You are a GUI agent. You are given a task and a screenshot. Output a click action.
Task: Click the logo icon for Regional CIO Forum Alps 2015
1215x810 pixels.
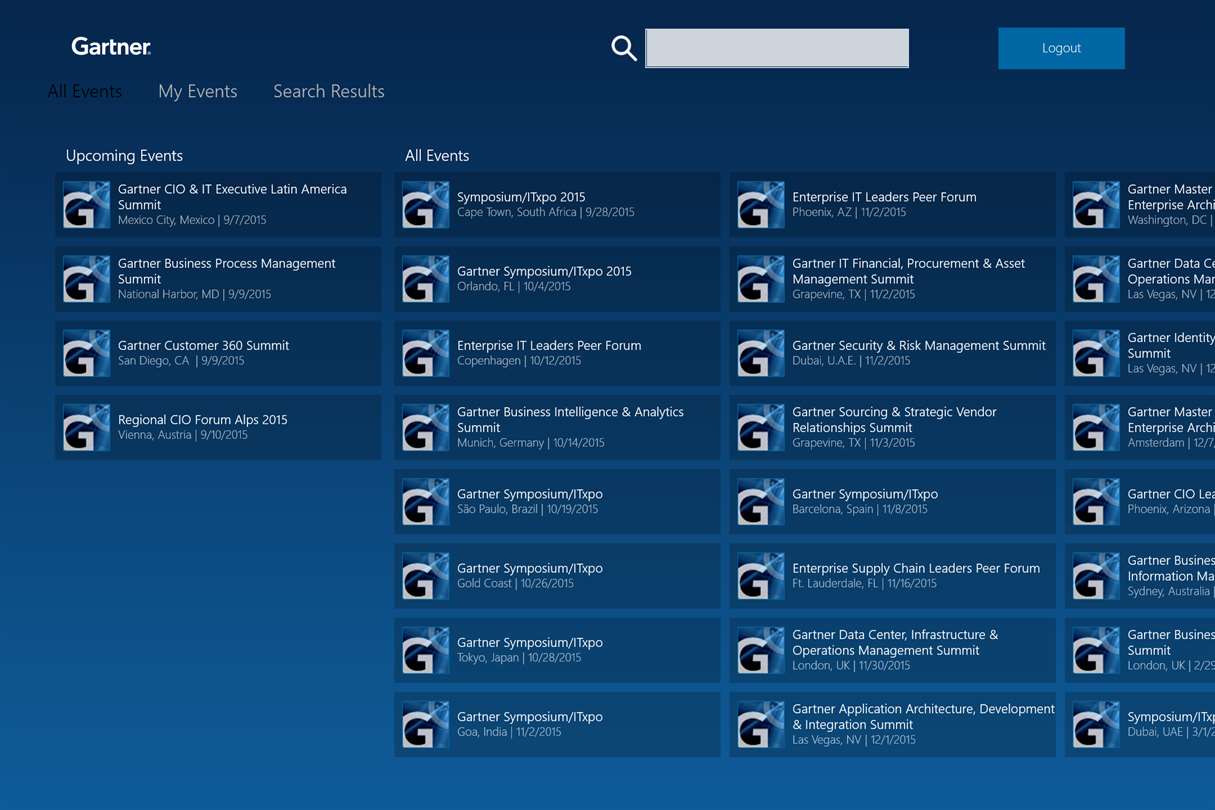coord(87,427)
